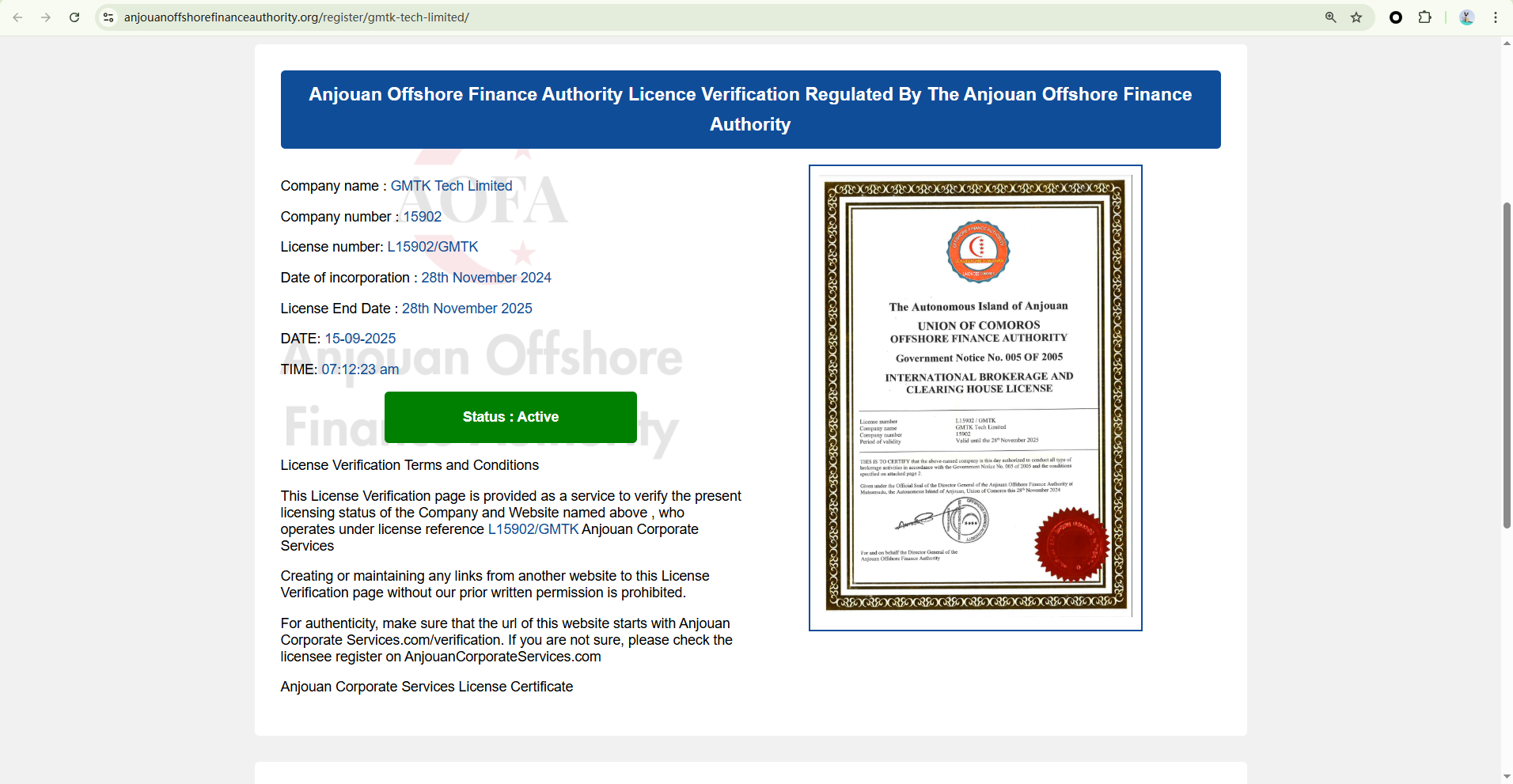
Task: Open the black circle extension icon
Action: click(x=1396, y=17)
